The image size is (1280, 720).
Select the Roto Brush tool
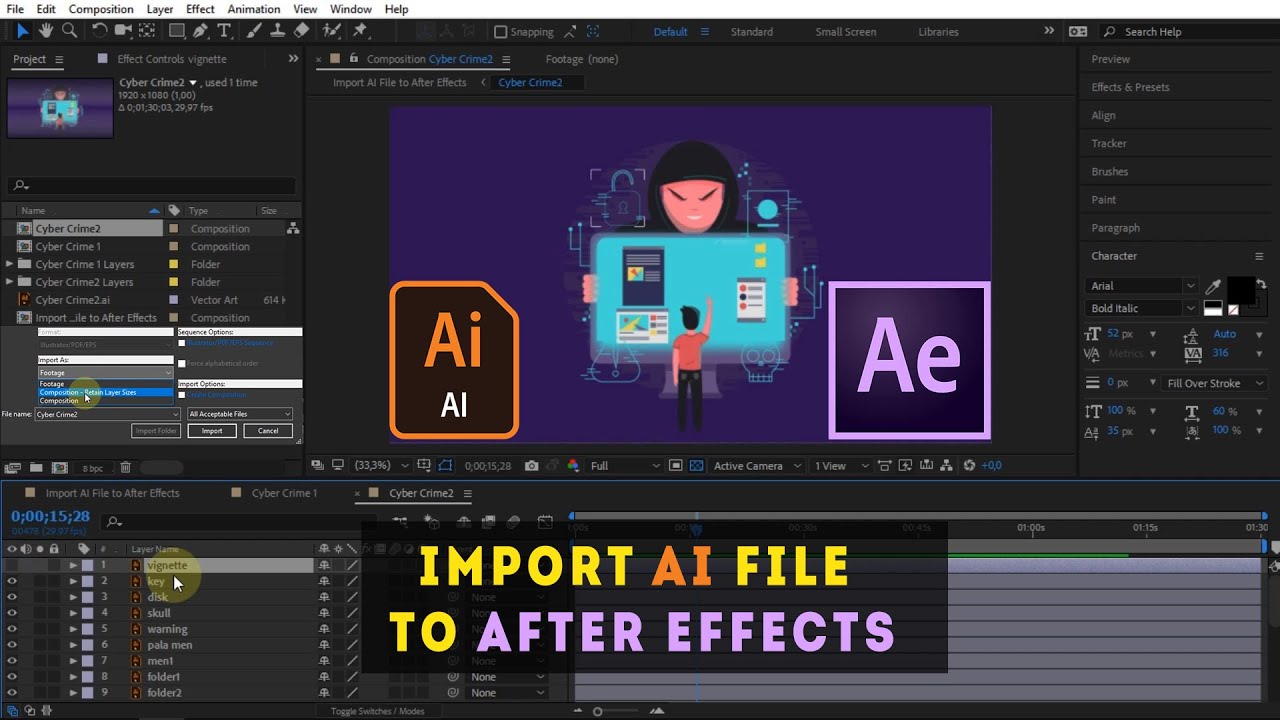[332, 31]
